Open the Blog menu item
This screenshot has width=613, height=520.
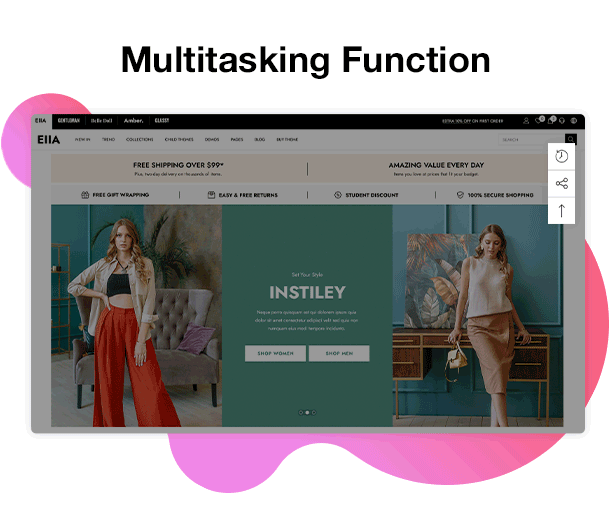click(x=259, y=140)
